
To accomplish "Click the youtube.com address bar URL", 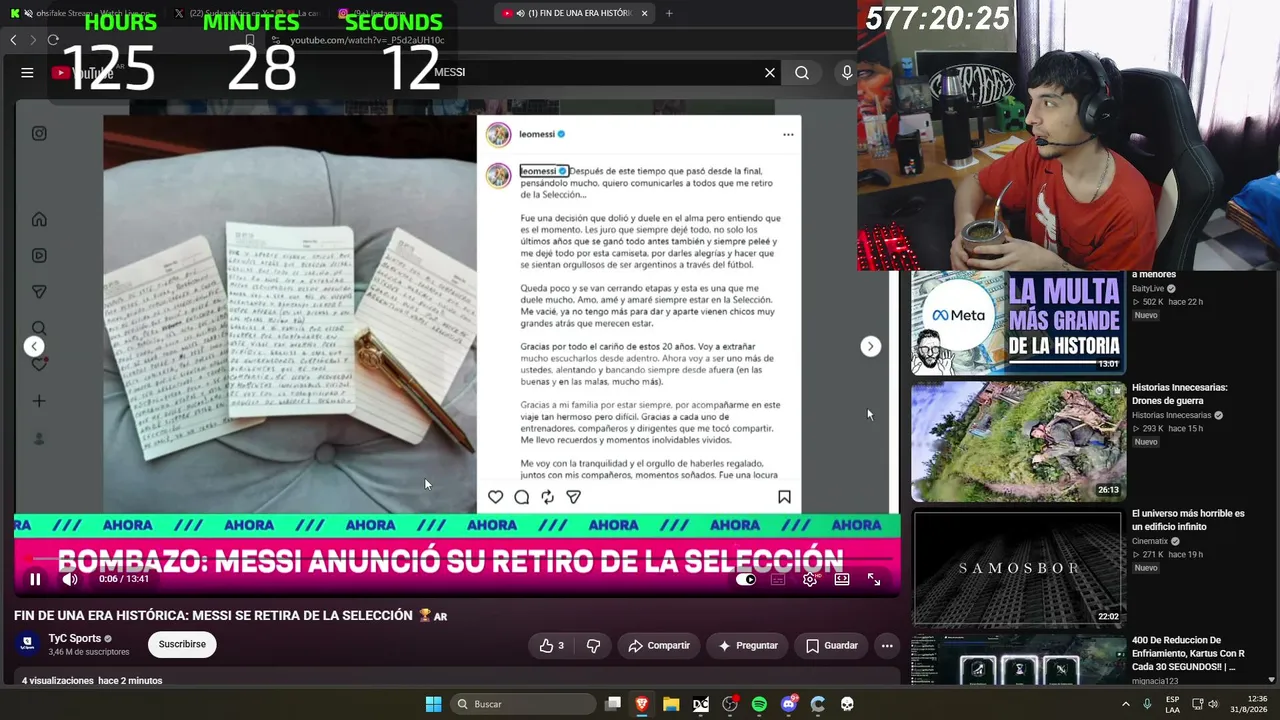I will (367, 40).
